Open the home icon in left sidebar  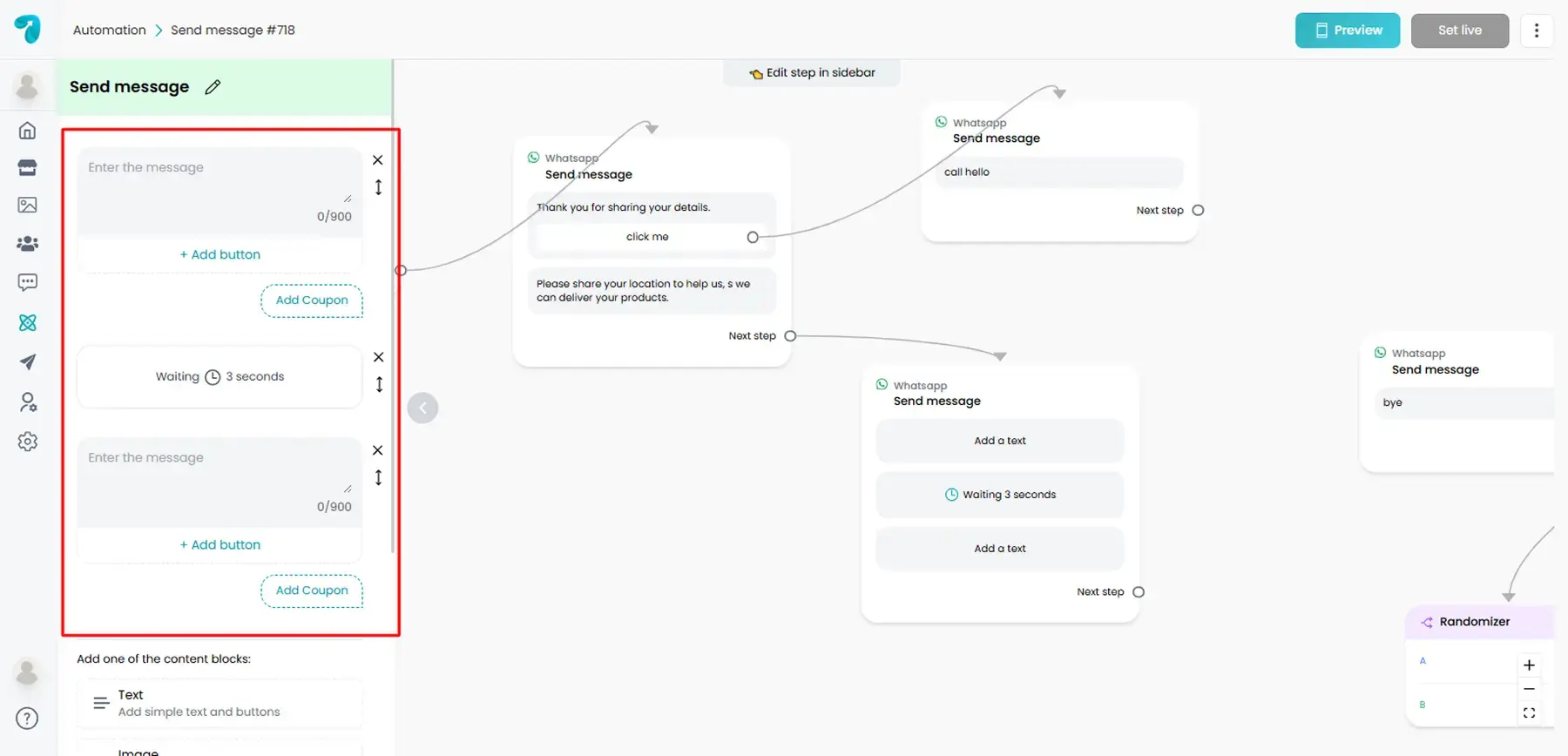pyautogui.click(x=28, y=131)
